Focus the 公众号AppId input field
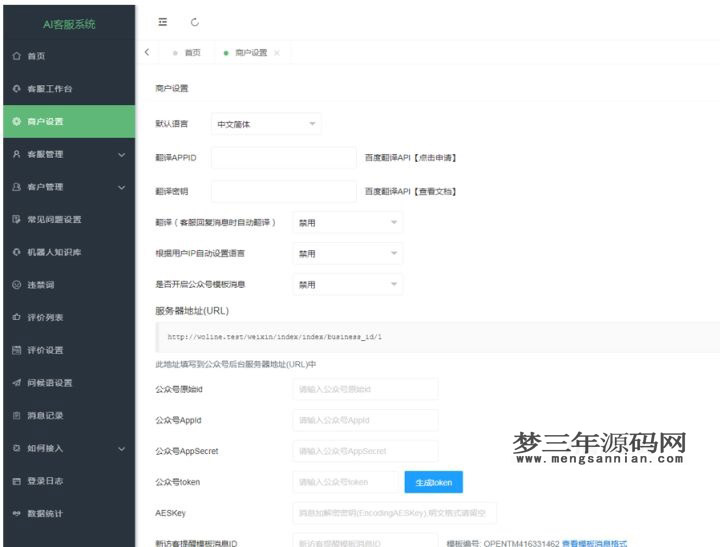The image size is (720, 547). pos(366,420)
